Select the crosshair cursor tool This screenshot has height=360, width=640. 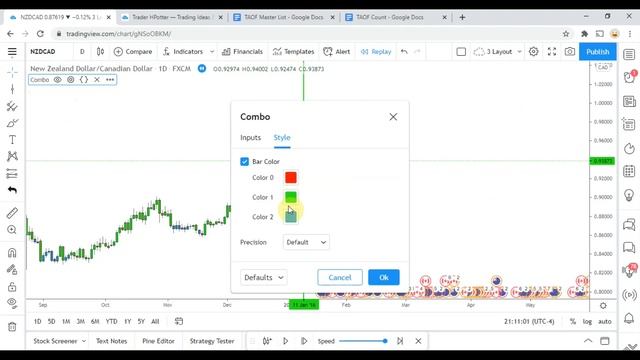point(12,72)
